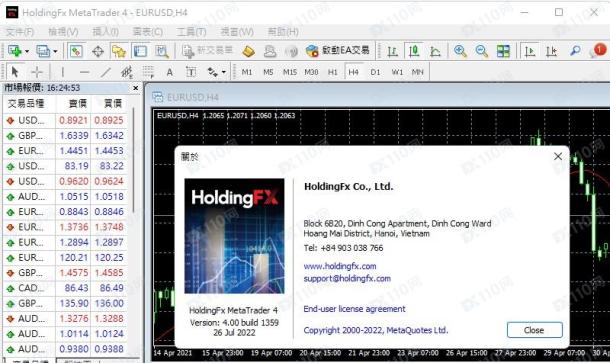Viewport: 610px width, 363px height.
Task: Open the Data Window crosshair-circle icon
Action: (x=98, y=51)
